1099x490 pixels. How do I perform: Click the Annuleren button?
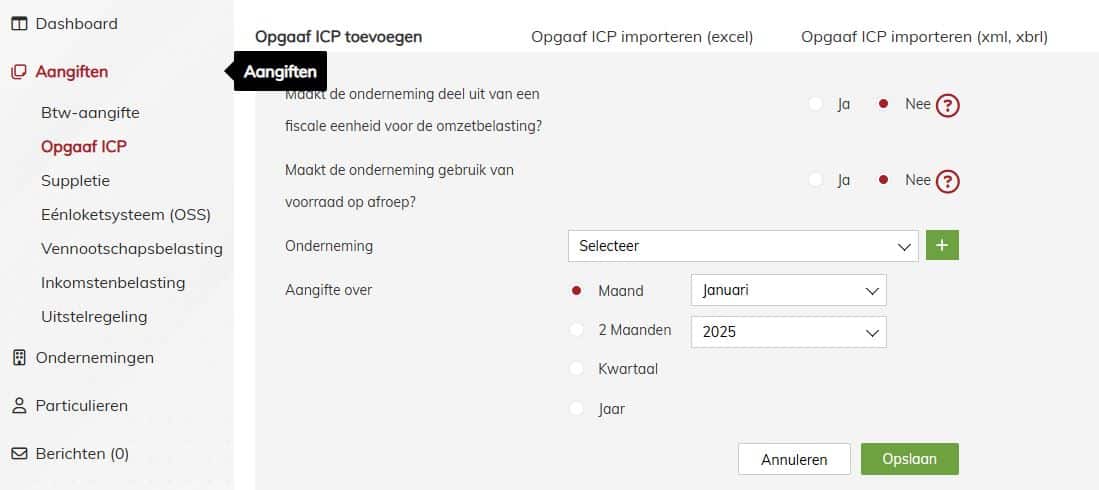(x=794, y=459)
